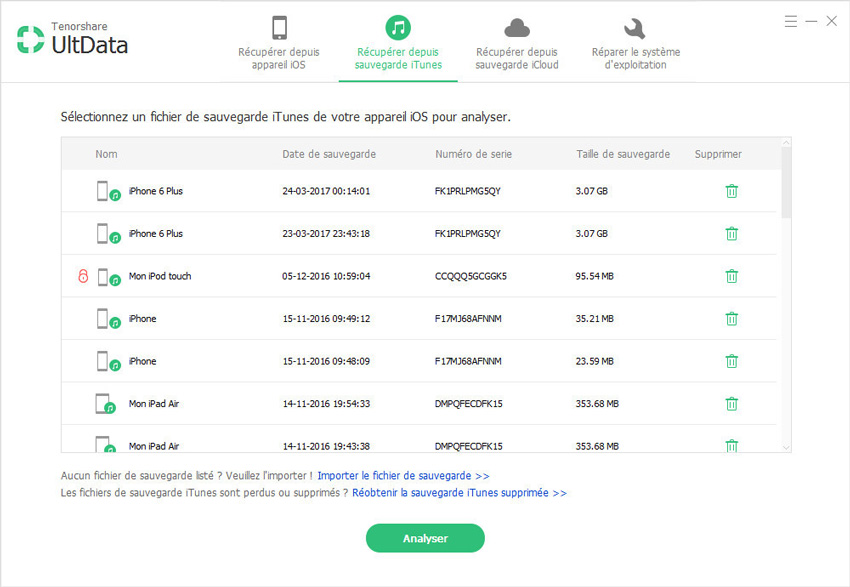The width and height of the screenshot is (850, 587).
Task: Open Récupérer depuis sauvegarde iCloud tab
Action: tap(517, 43)
